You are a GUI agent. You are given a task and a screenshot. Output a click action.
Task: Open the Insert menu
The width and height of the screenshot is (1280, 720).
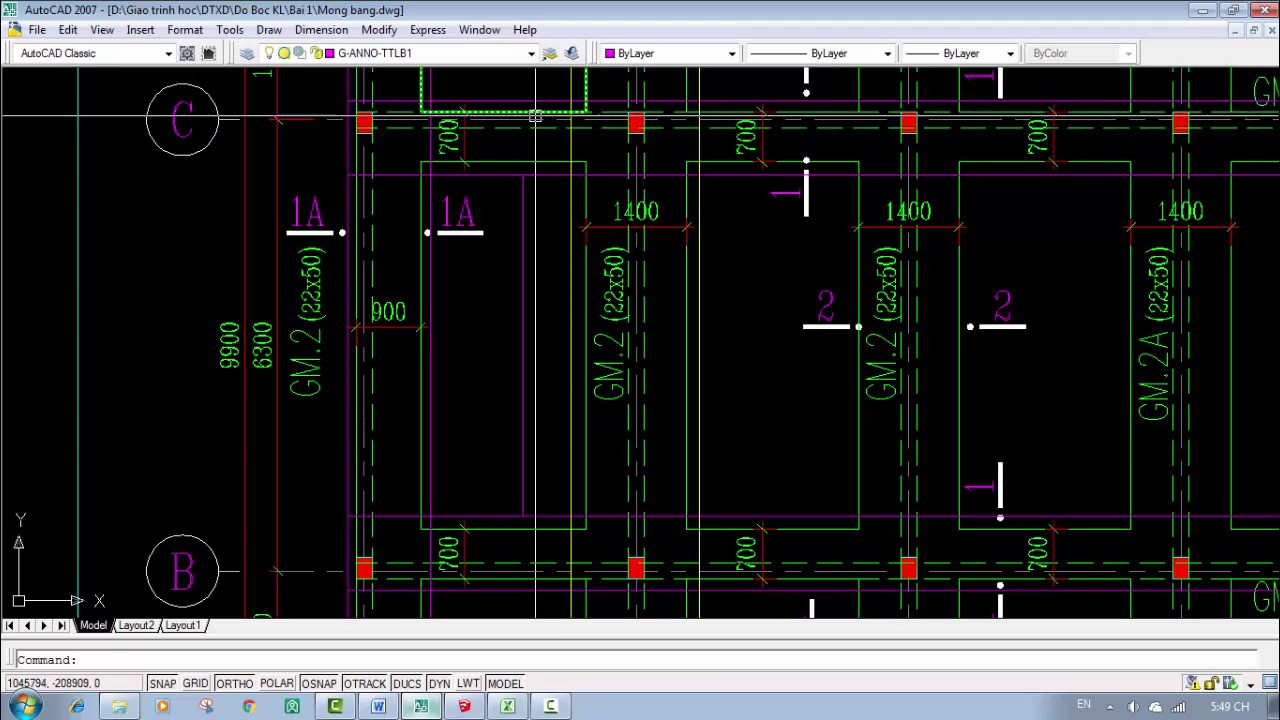pyautogui.click(x=140, y=30)
